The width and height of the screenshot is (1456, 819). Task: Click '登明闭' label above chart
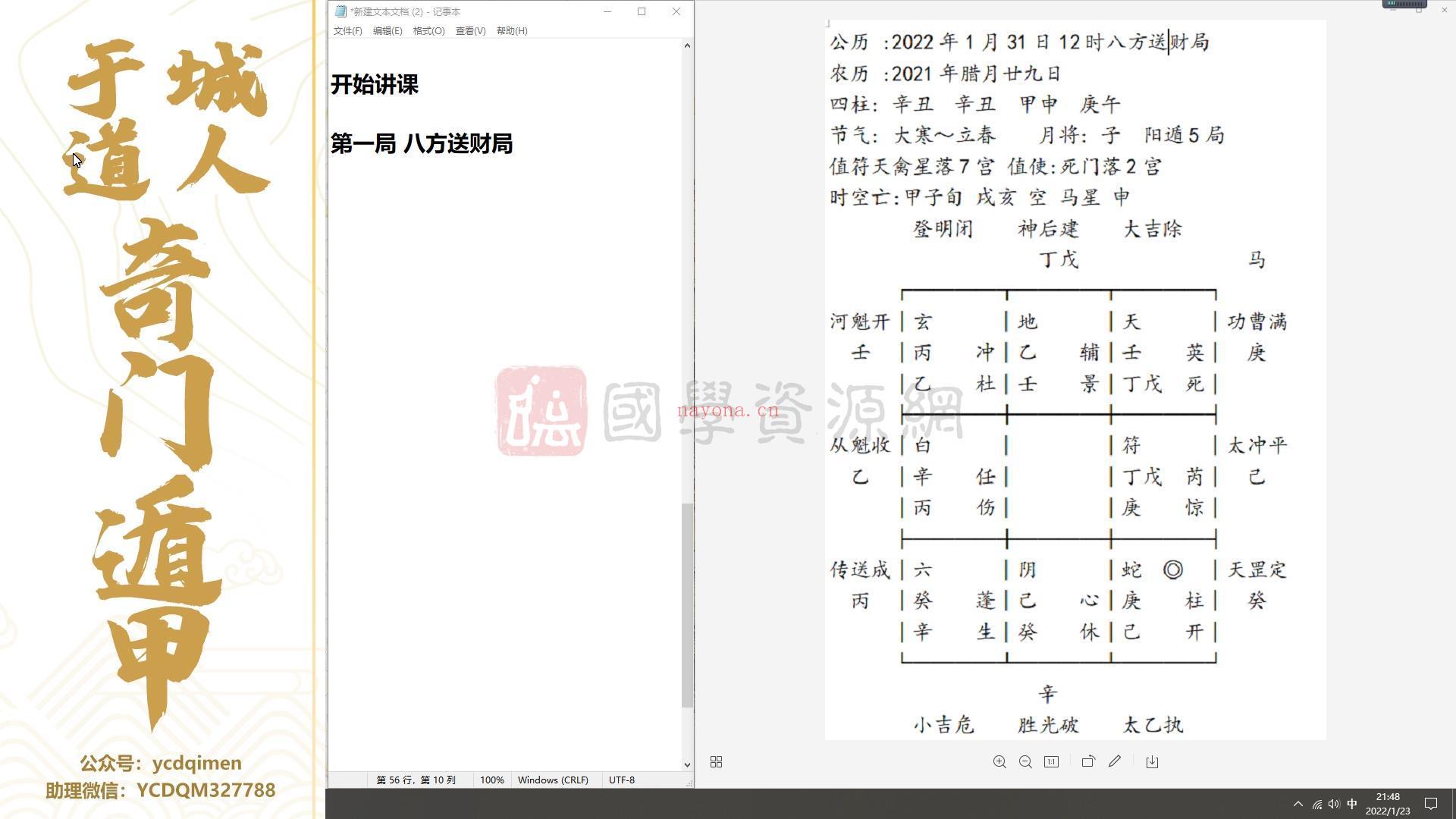(x=943, y=228)
